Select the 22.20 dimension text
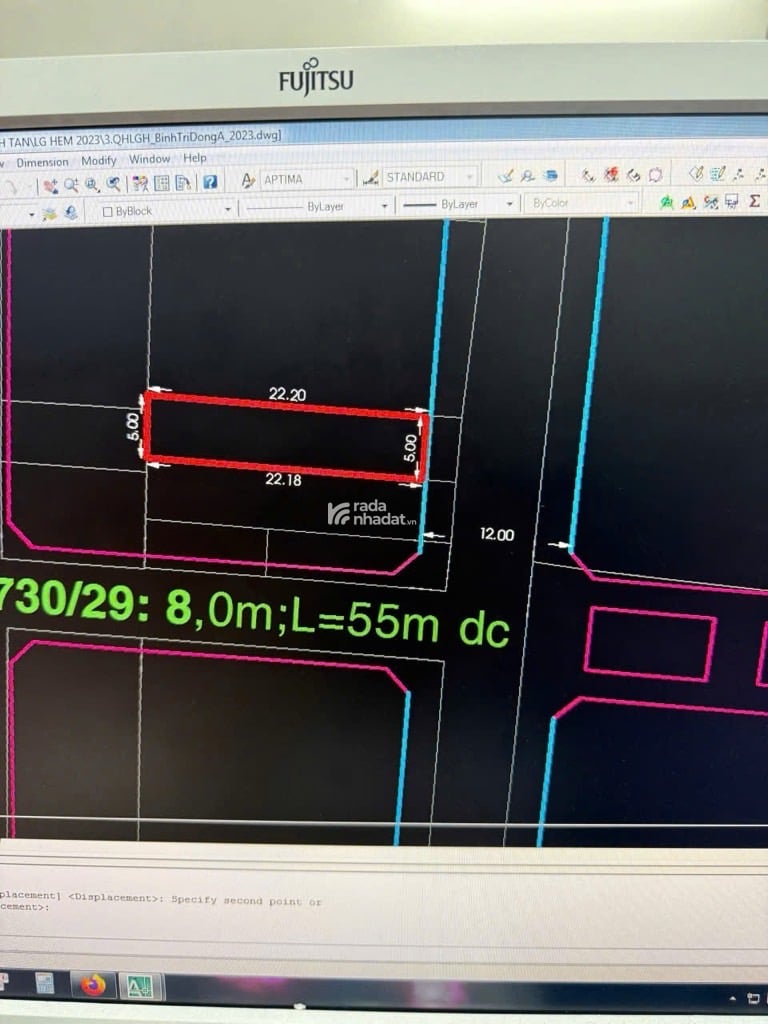 (x=287, y=394)
